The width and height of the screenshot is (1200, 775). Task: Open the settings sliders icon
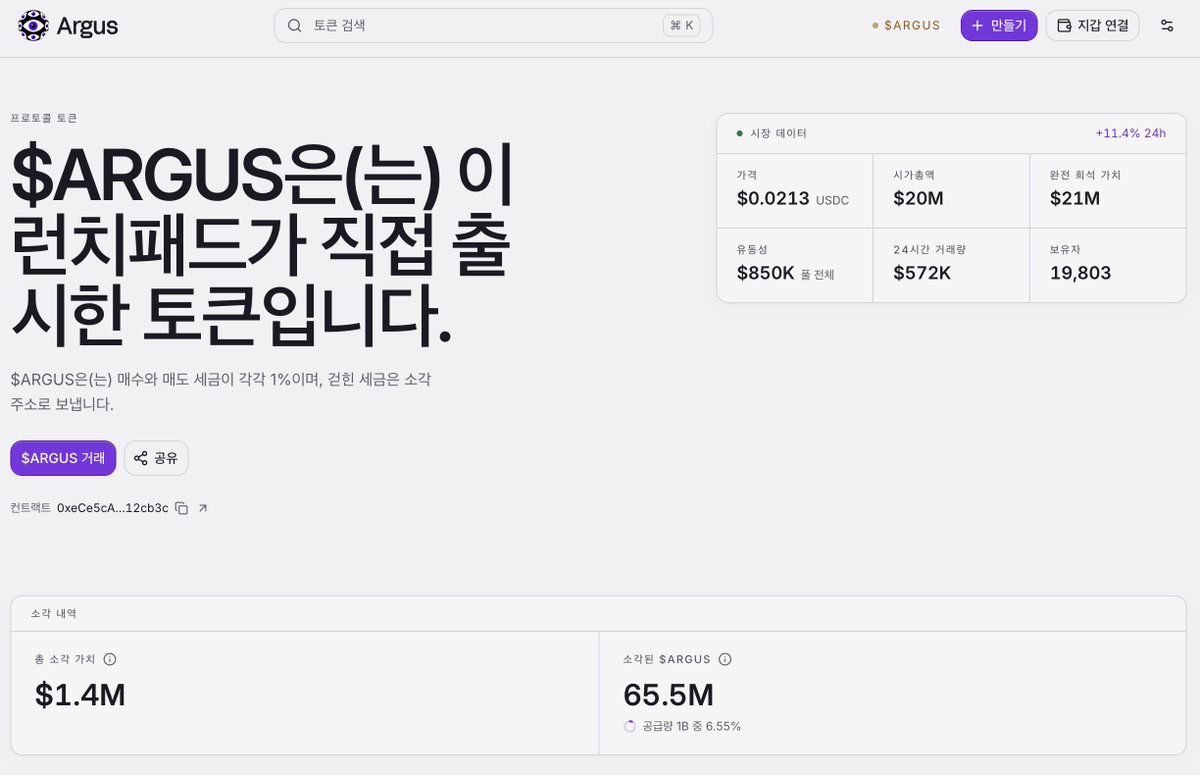point(1167,26)
